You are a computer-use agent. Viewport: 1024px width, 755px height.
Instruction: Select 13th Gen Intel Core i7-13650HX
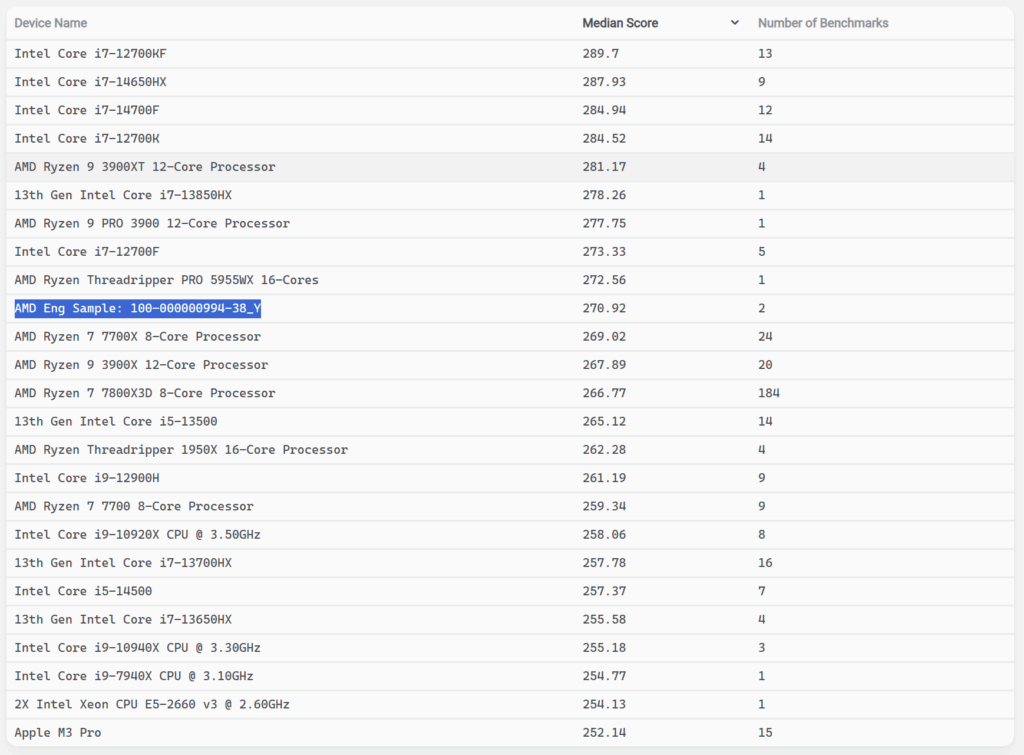pos(123,619)
